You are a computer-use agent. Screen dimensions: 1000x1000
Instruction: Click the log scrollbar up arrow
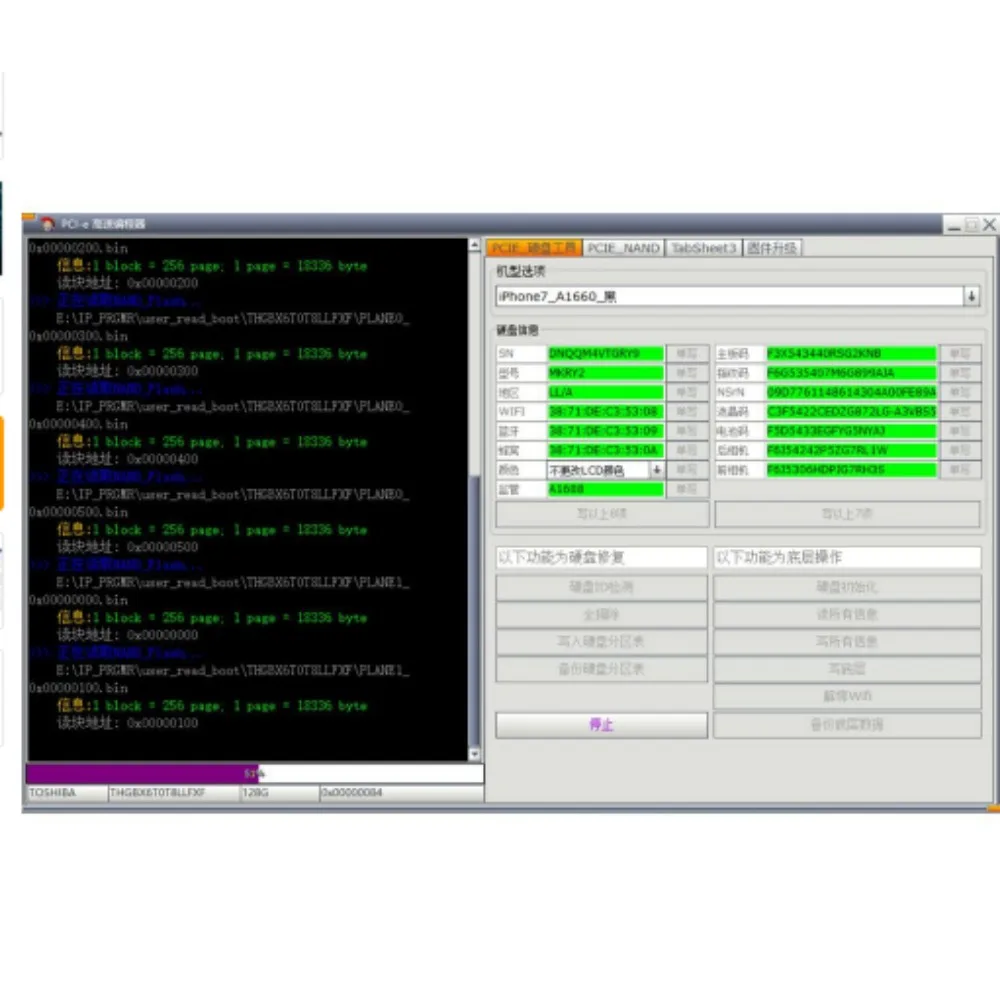(x=474, y=245)
